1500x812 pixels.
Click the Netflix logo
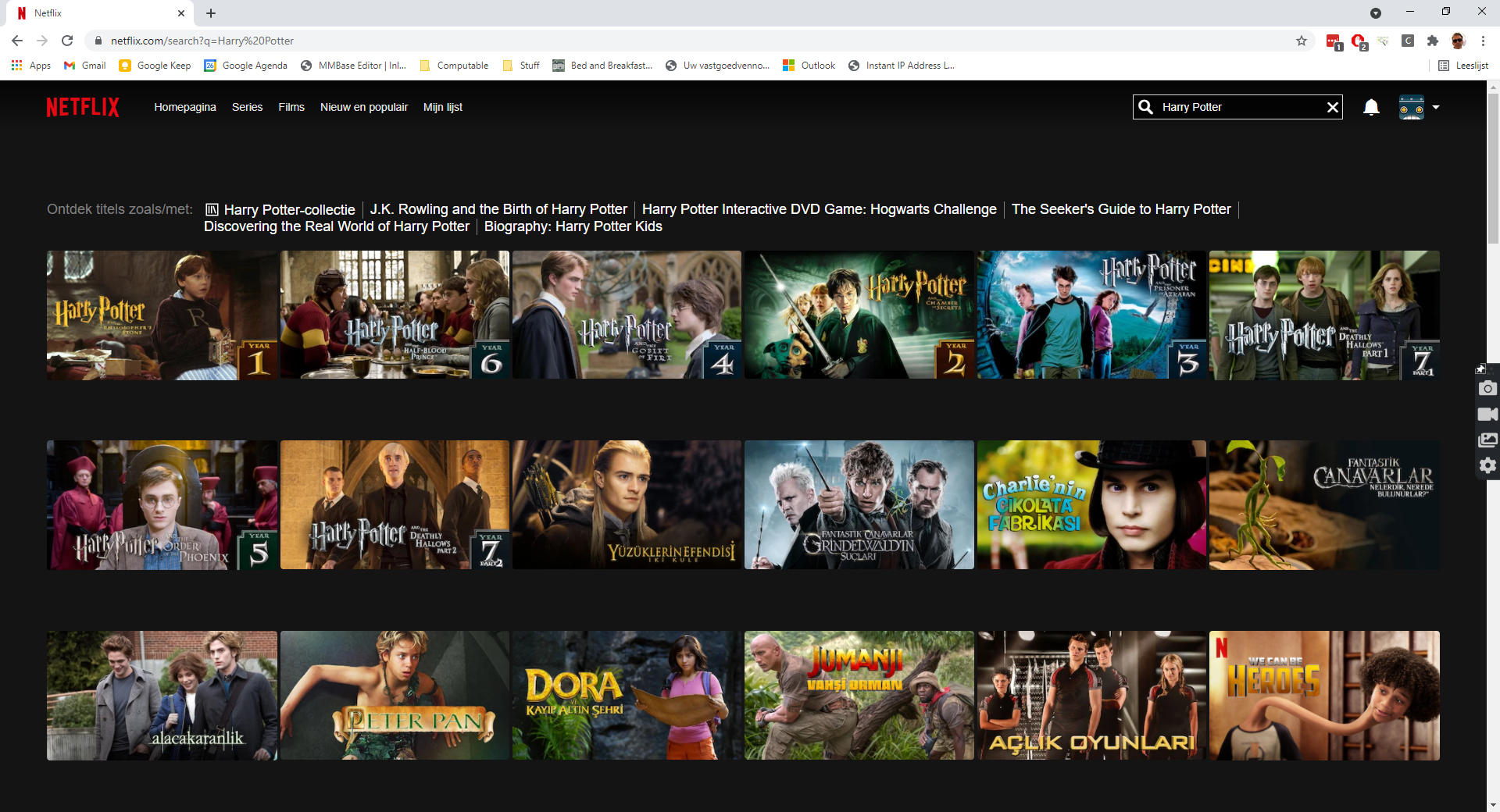(83, 107)
